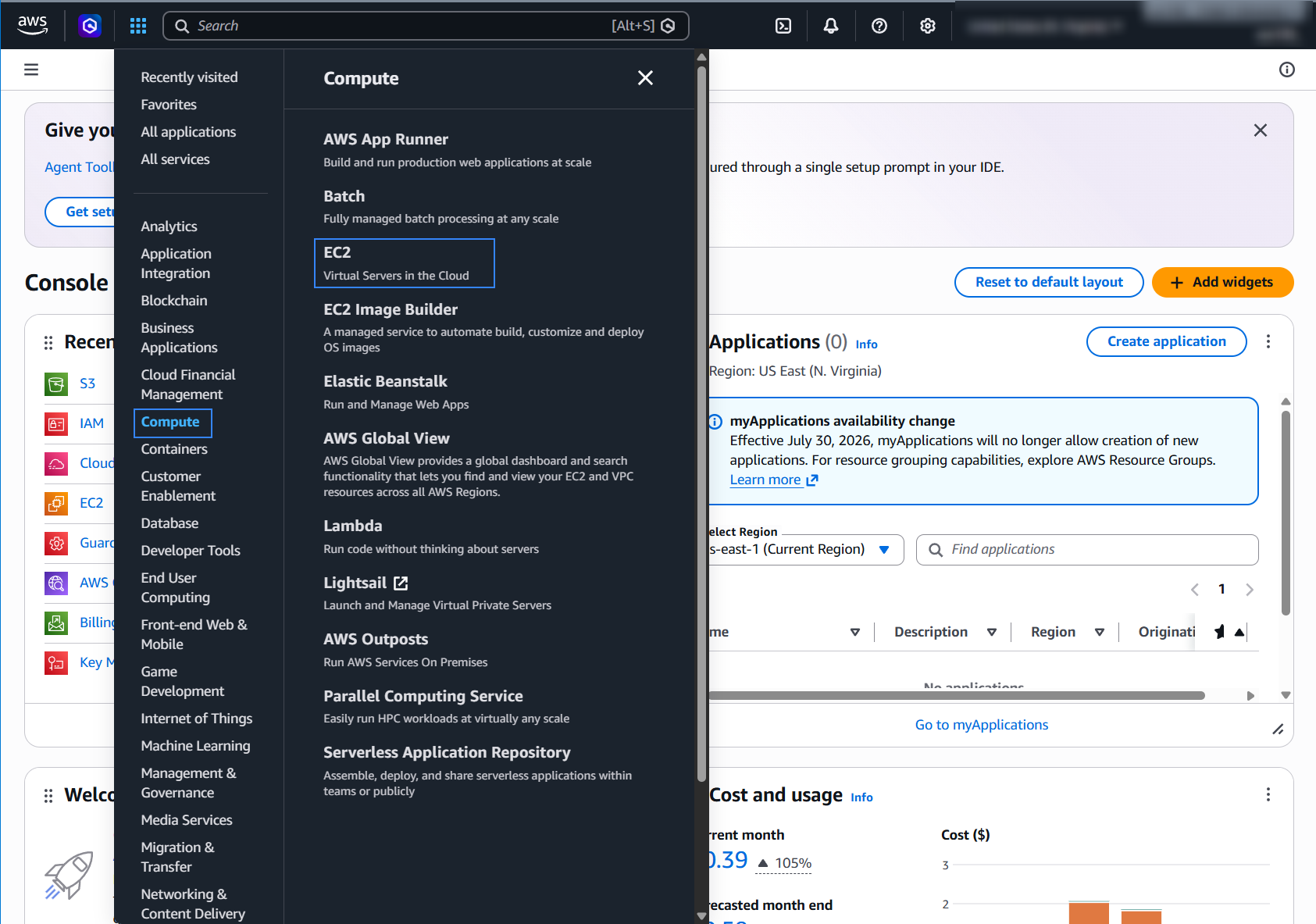The height and width of the screenshot is (924, 1316).
Task: Click the Applications widget resize handle icon
Action: point(1278,730)
